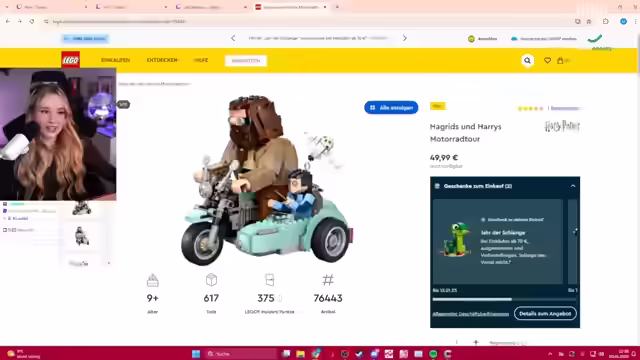Open Task View on the taskbar

click(286, 353)
